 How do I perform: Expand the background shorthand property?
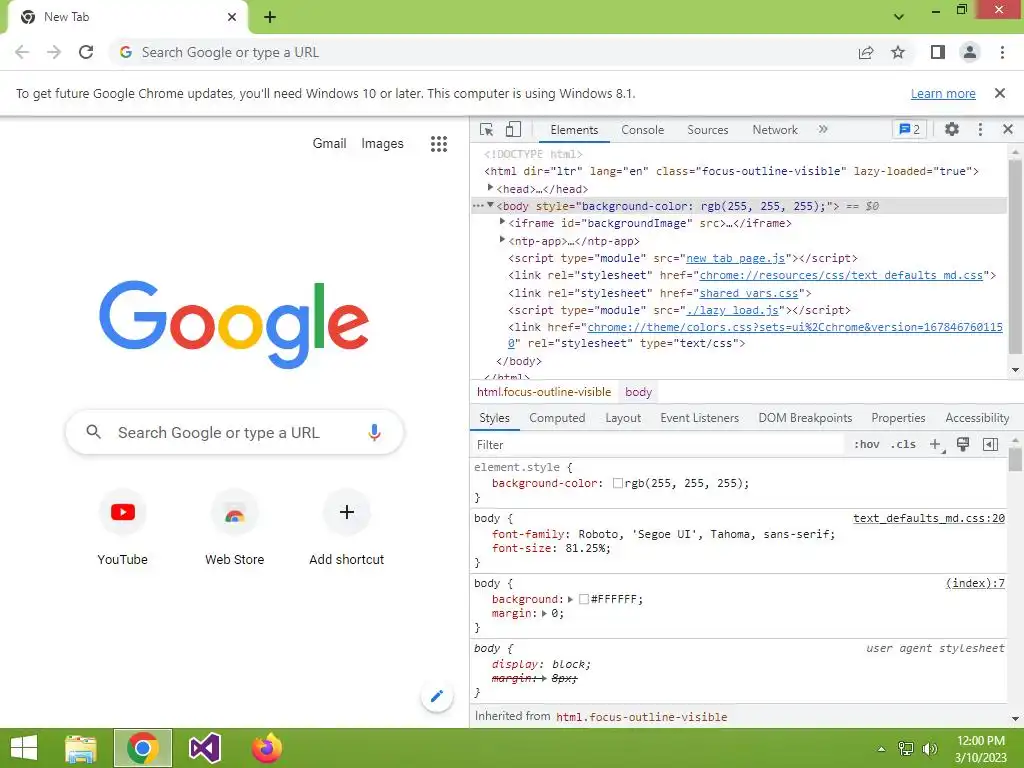tap(570, 599)
